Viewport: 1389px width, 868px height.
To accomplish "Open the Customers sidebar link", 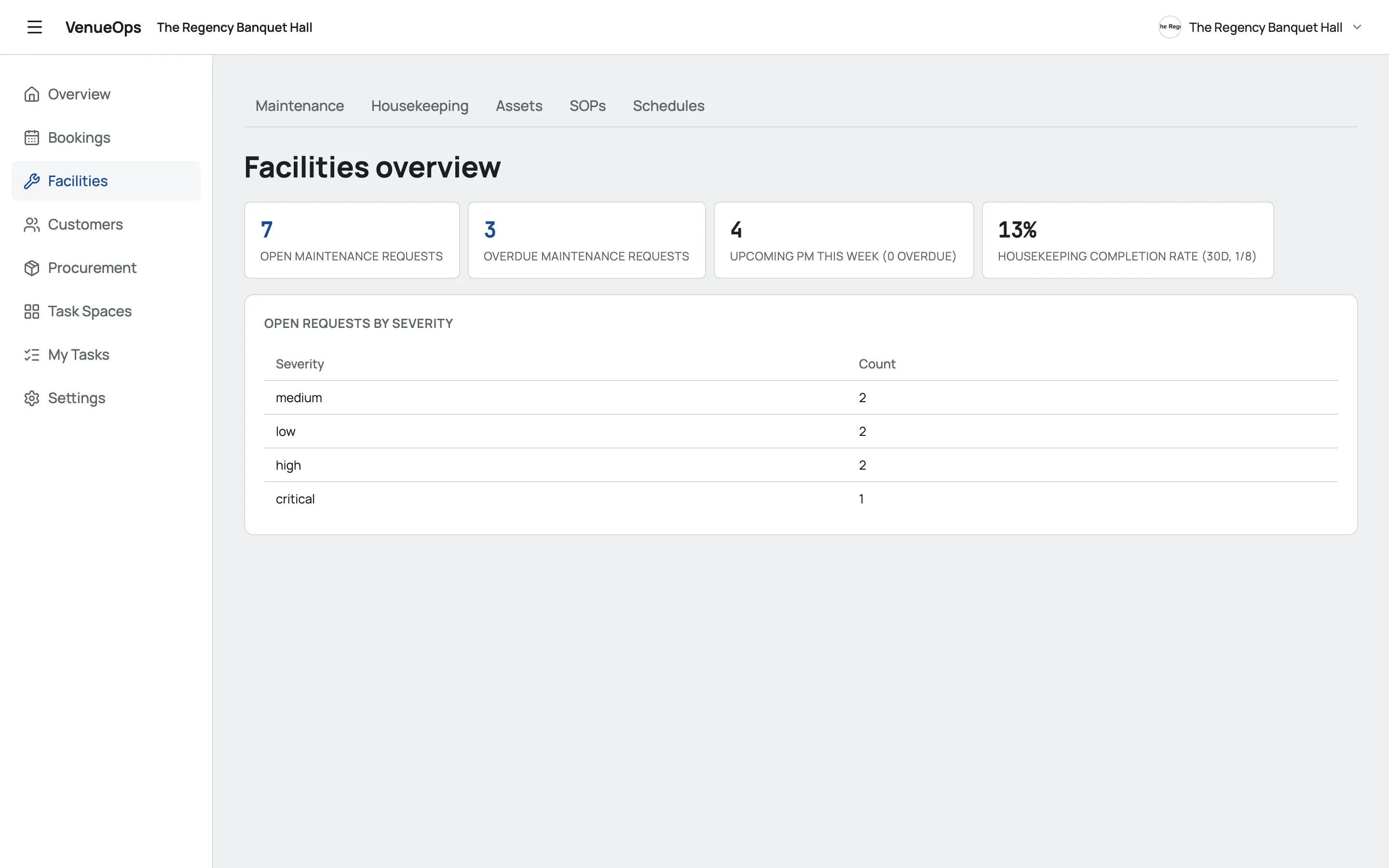I will click(x=106, y=224).
